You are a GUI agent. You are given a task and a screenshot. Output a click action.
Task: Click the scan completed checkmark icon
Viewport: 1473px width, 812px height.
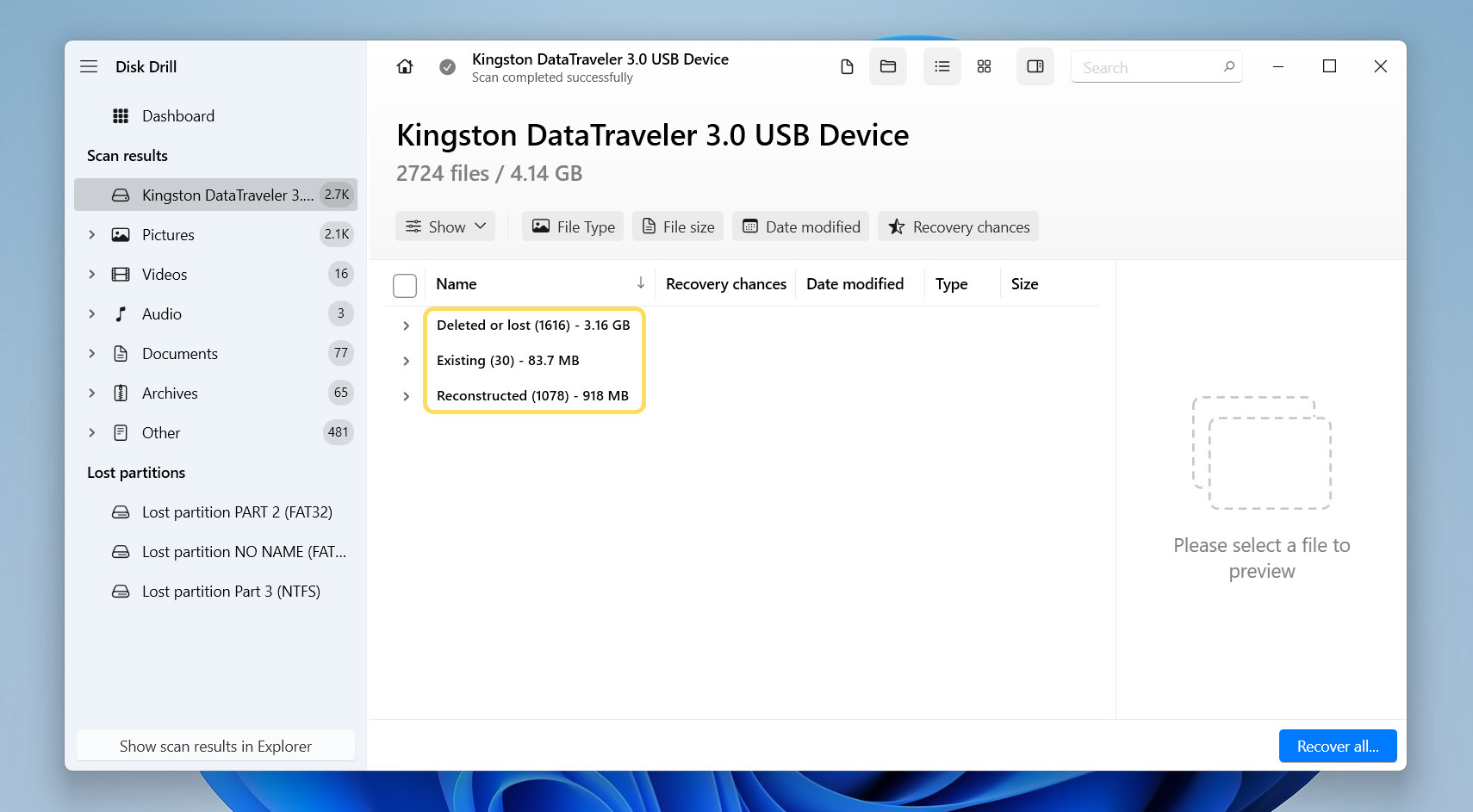pos(447,67)
